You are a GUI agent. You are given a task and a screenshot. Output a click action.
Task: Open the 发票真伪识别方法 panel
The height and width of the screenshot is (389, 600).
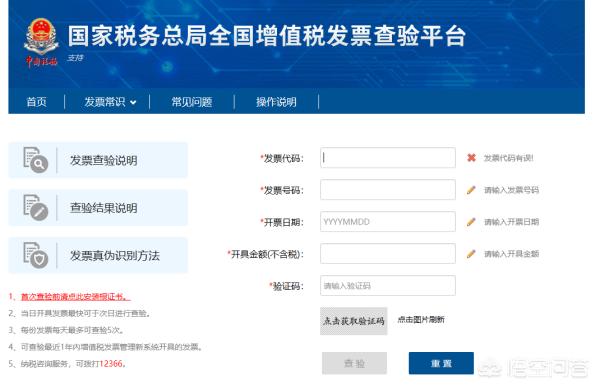[98, 255]
